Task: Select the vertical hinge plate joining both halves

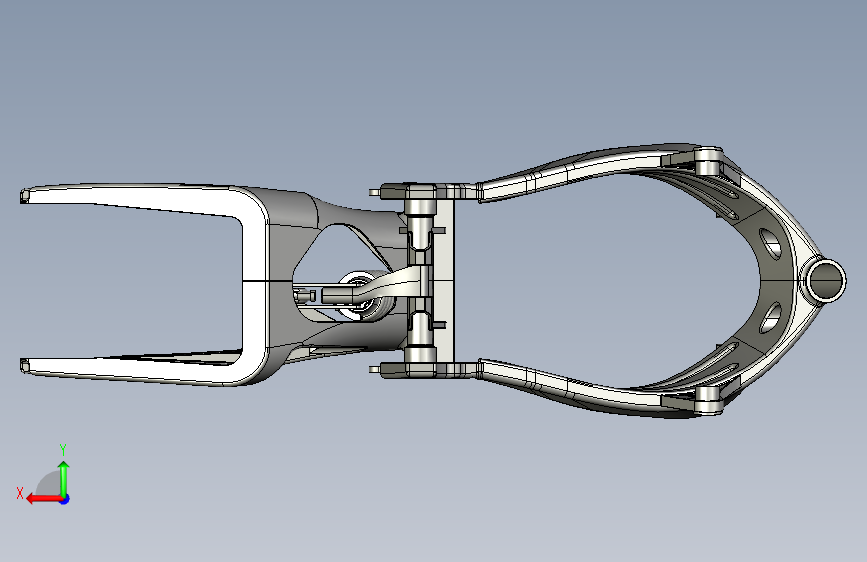Action: tap(446, 281)
